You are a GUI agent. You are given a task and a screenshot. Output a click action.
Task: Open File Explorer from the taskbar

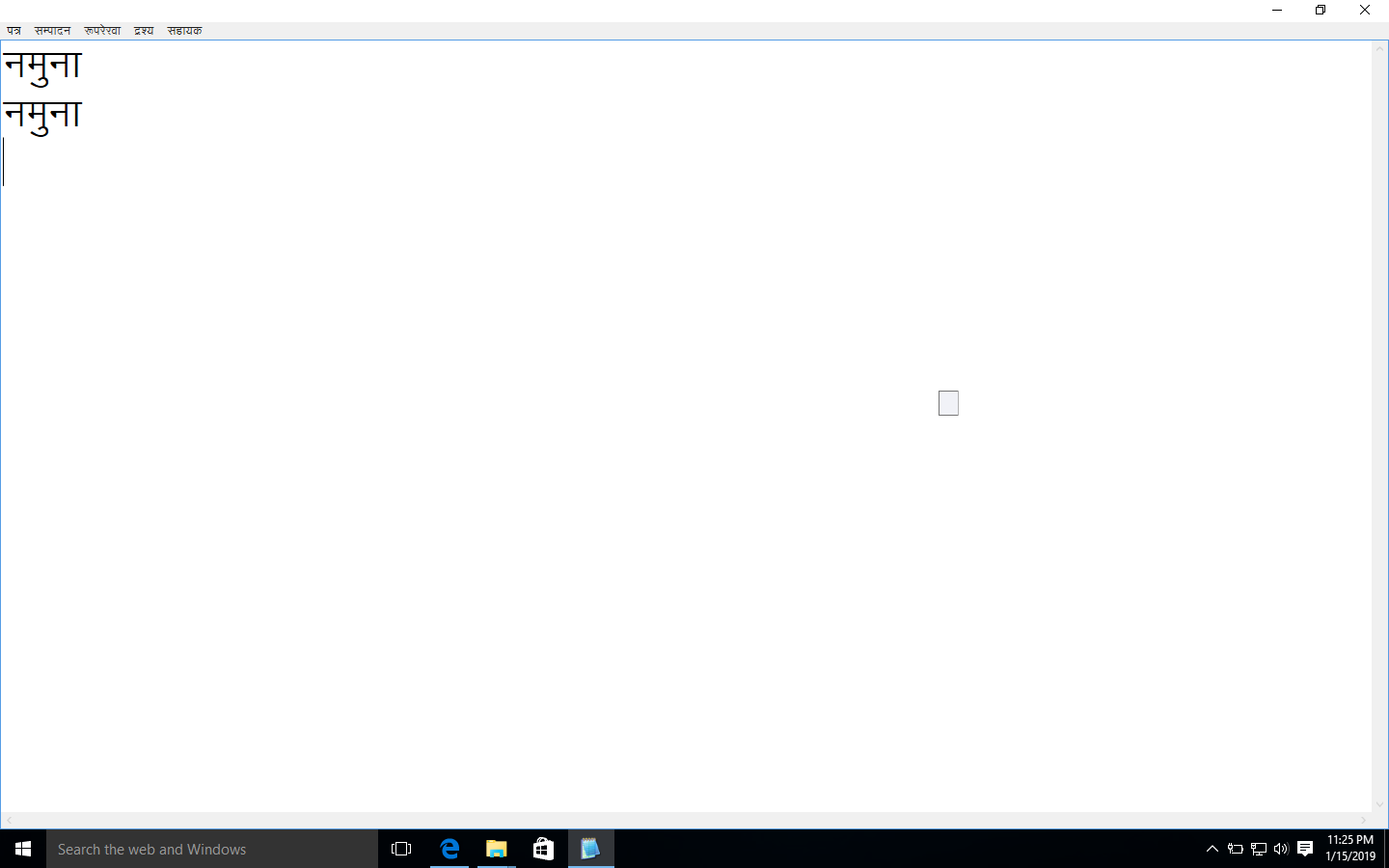(x=497, y=849)
